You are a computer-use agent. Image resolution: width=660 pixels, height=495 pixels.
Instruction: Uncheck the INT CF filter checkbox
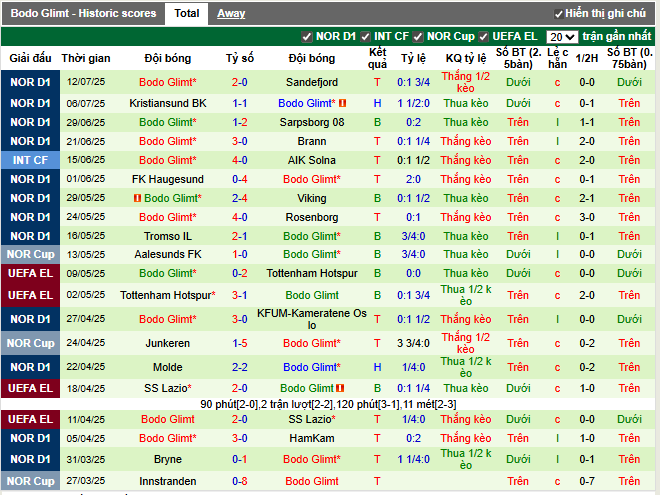tap(365, 37)
